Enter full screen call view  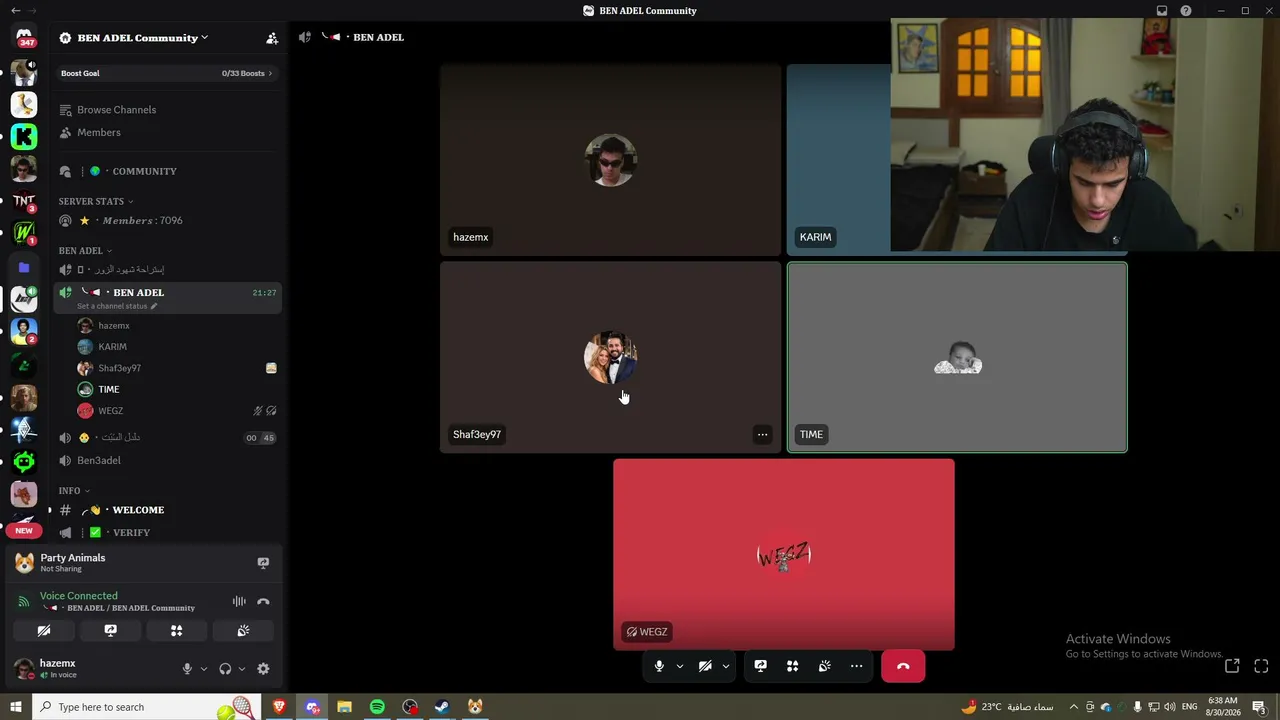pos(1261,666)
